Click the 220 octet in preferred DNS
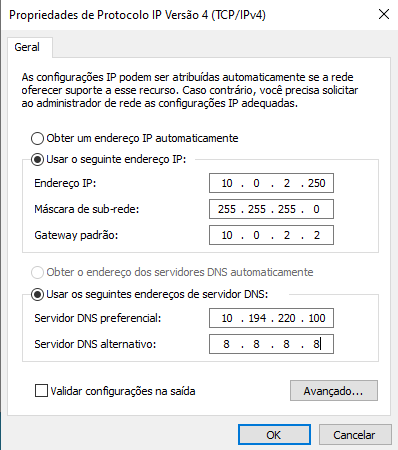Screen dimensions: 398x450 (x=287, y=318)
